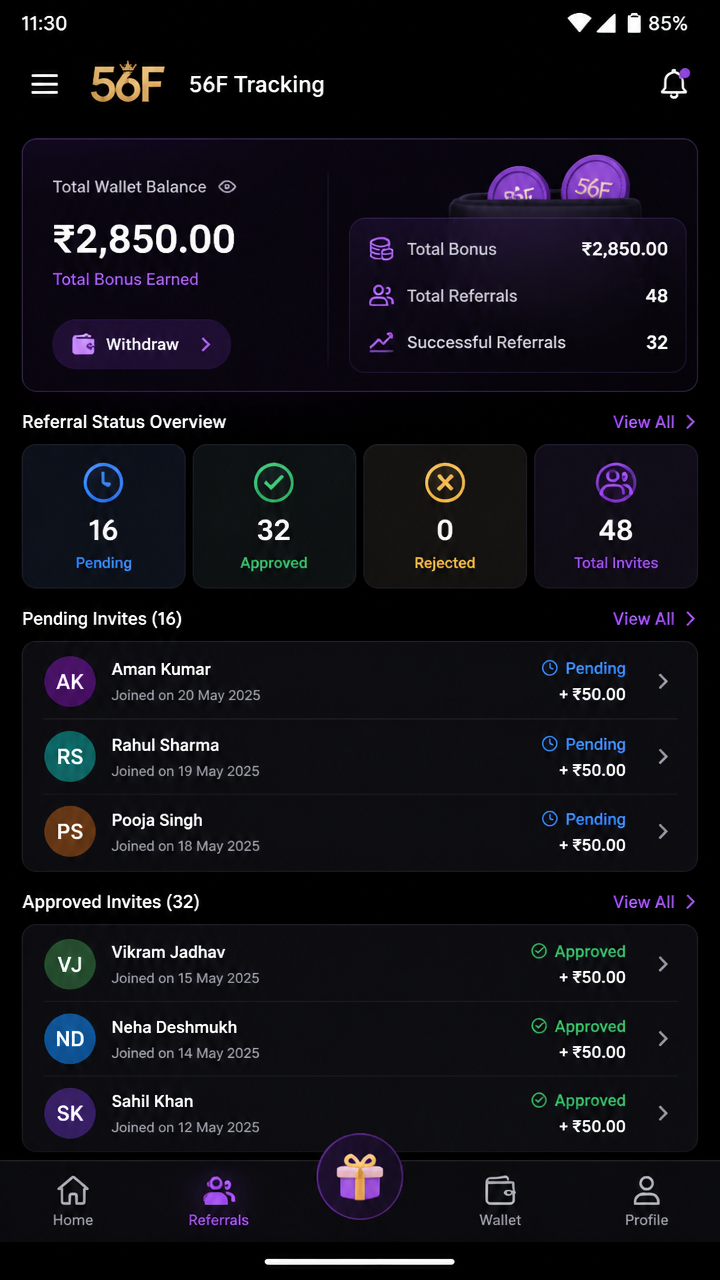Screen dimensions: 720x1280
Task: Open the hamburger menu
Action: click(x=45, y=85)
